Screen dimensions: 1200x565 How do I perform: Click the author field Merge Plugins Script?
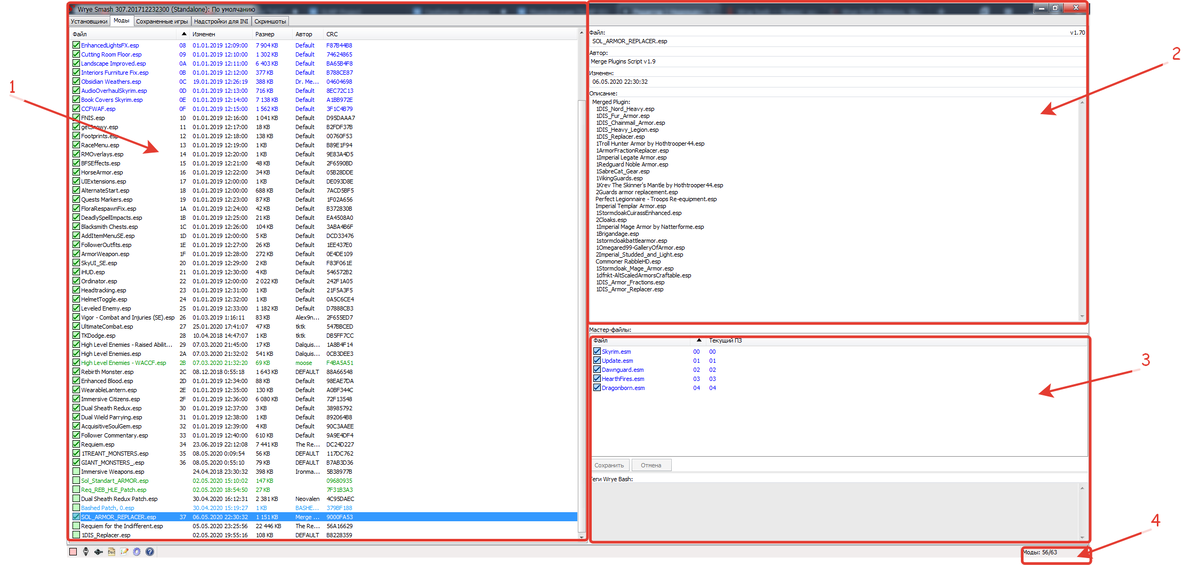pyautogui.click(x=837, y=61)
